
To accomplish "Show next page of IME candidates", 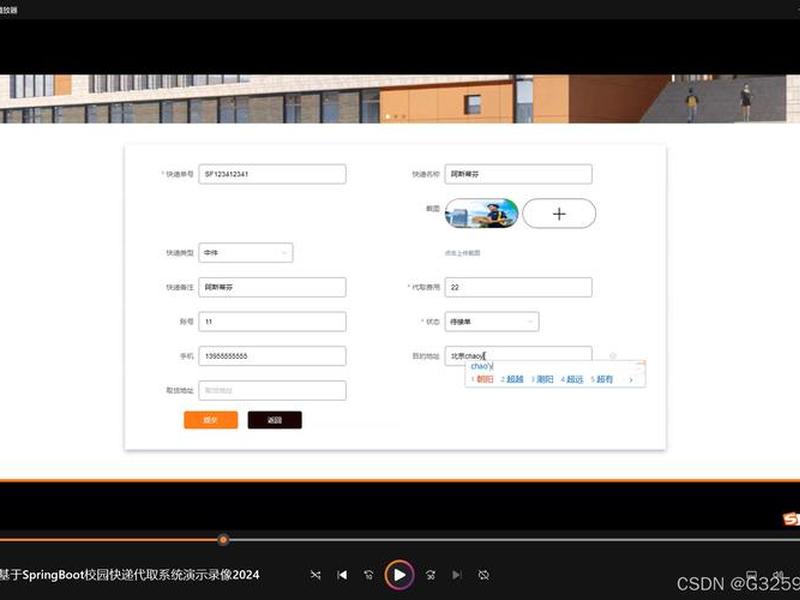I will 631,380.
